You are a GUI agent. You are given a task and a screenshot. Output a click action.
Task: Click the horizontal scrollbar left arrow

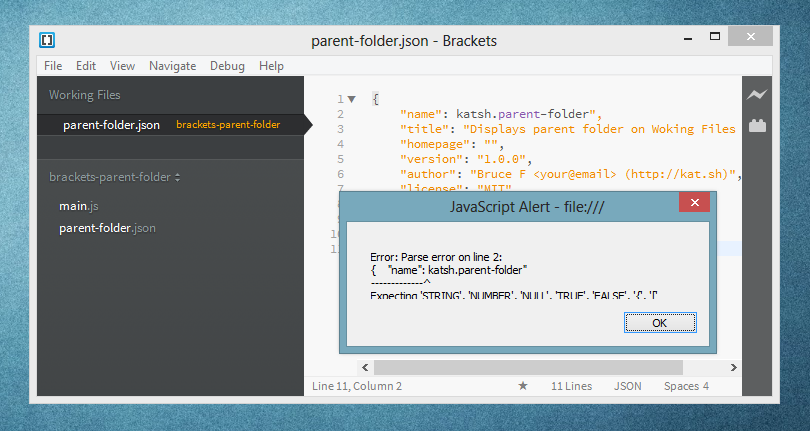[365, 367]
